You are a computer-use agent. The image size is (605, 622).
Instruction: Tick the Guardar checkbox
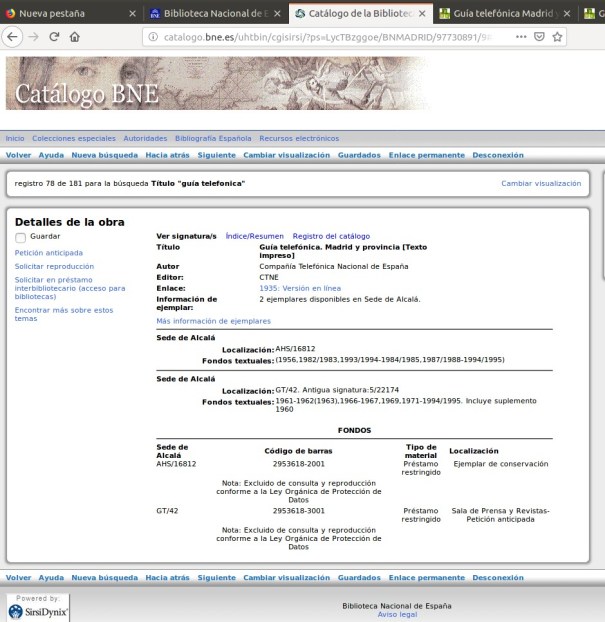pos(21,237)
